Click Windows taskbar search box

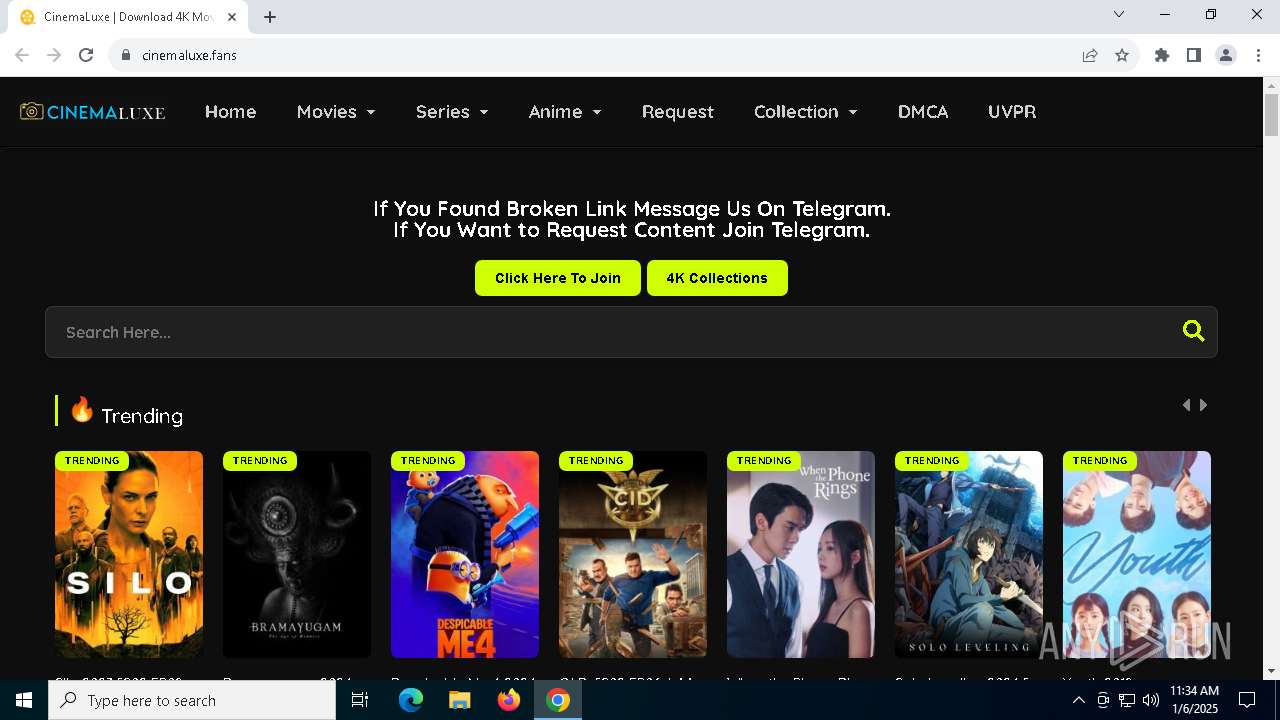(x=192, y=700)
